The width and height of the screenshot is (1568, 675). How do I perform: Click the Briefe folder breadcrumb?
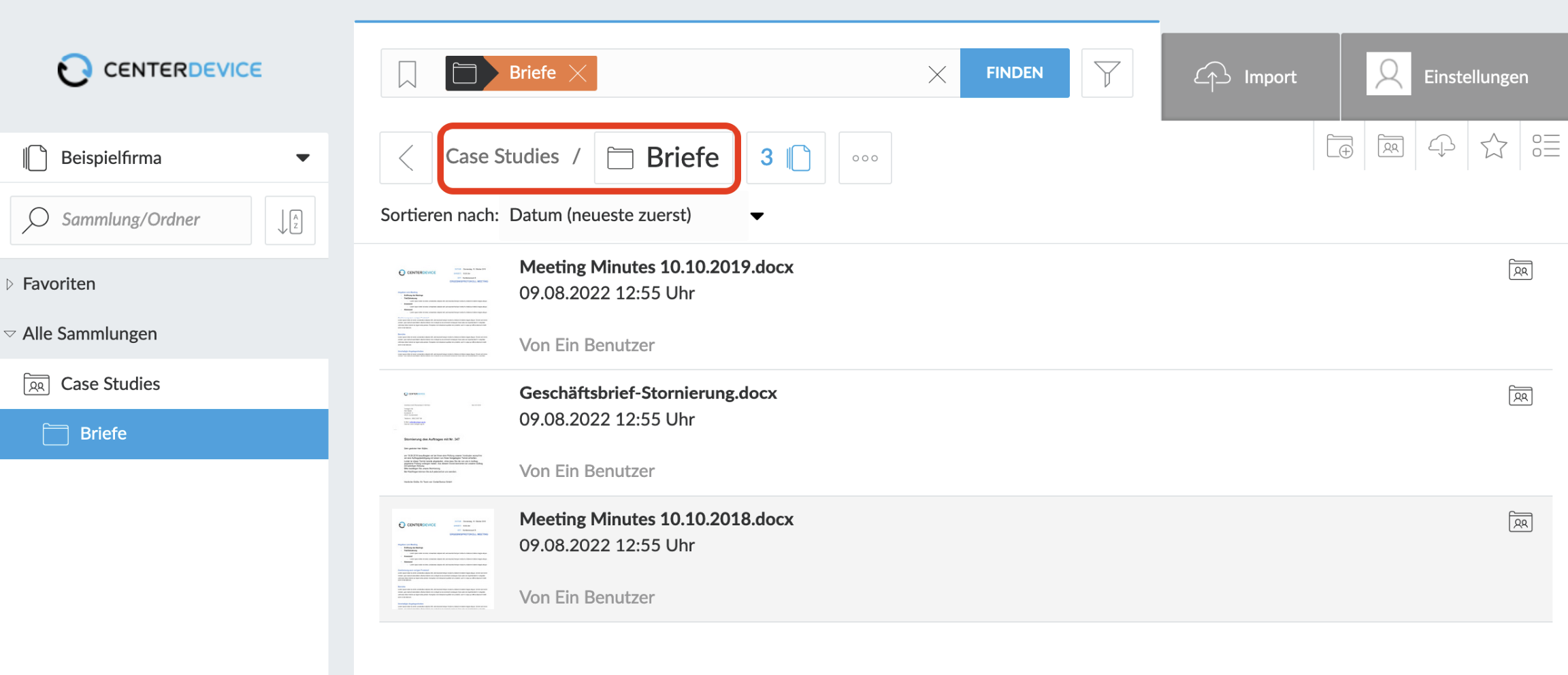click(664, 158)
